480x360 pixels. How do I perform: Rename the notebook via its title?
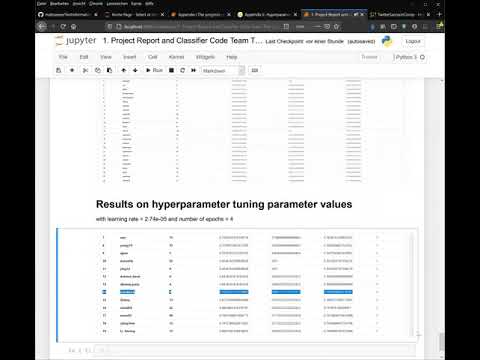(183, 41)
